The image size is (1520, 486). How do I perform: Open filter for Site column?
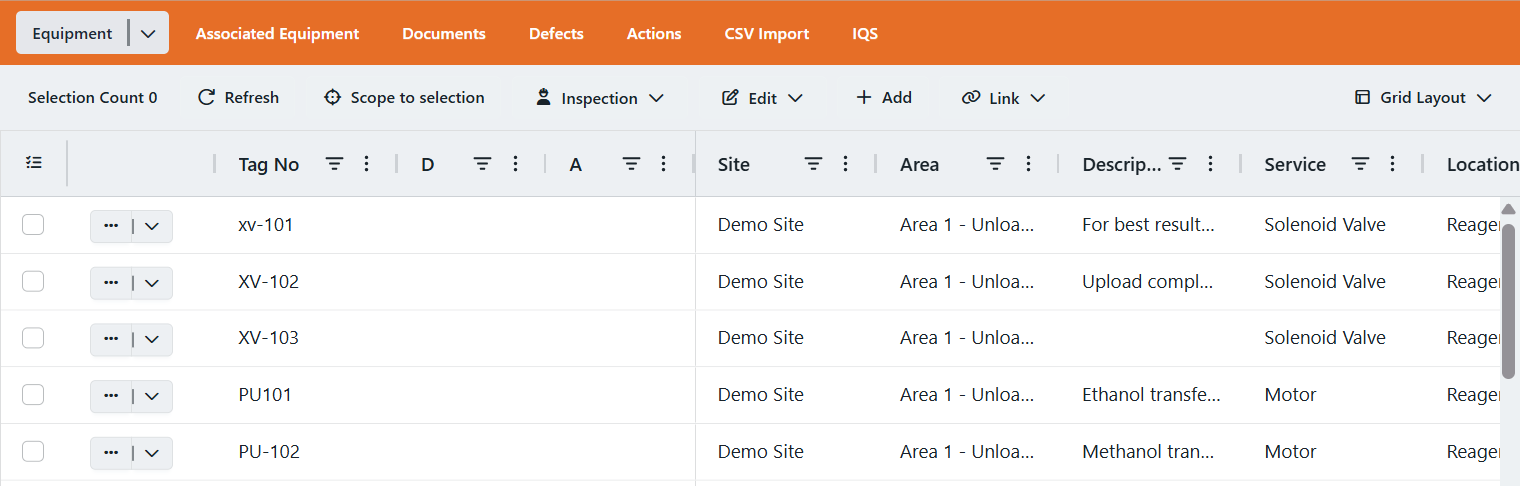tap(814, 163)
